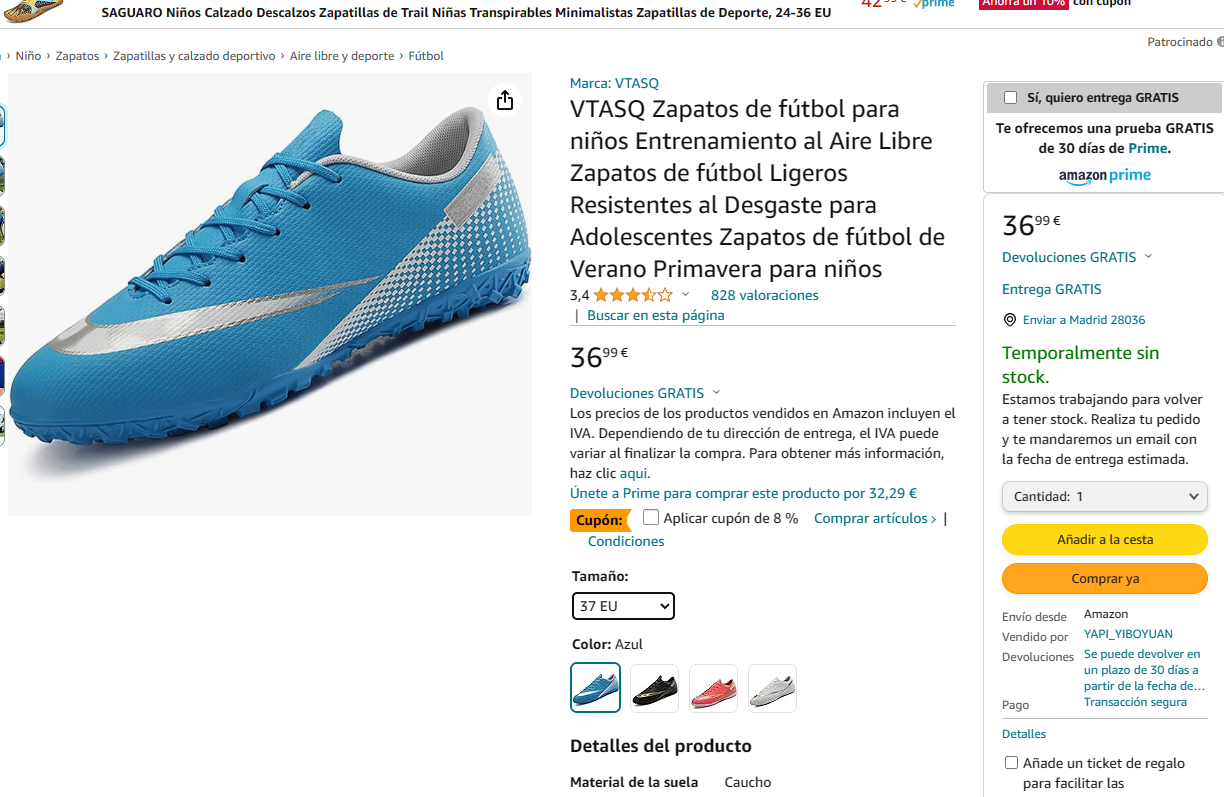Open the Cantidad quantity dropdown
The height and width of the screenshot is (797, 1224).
pos(1105,496)
